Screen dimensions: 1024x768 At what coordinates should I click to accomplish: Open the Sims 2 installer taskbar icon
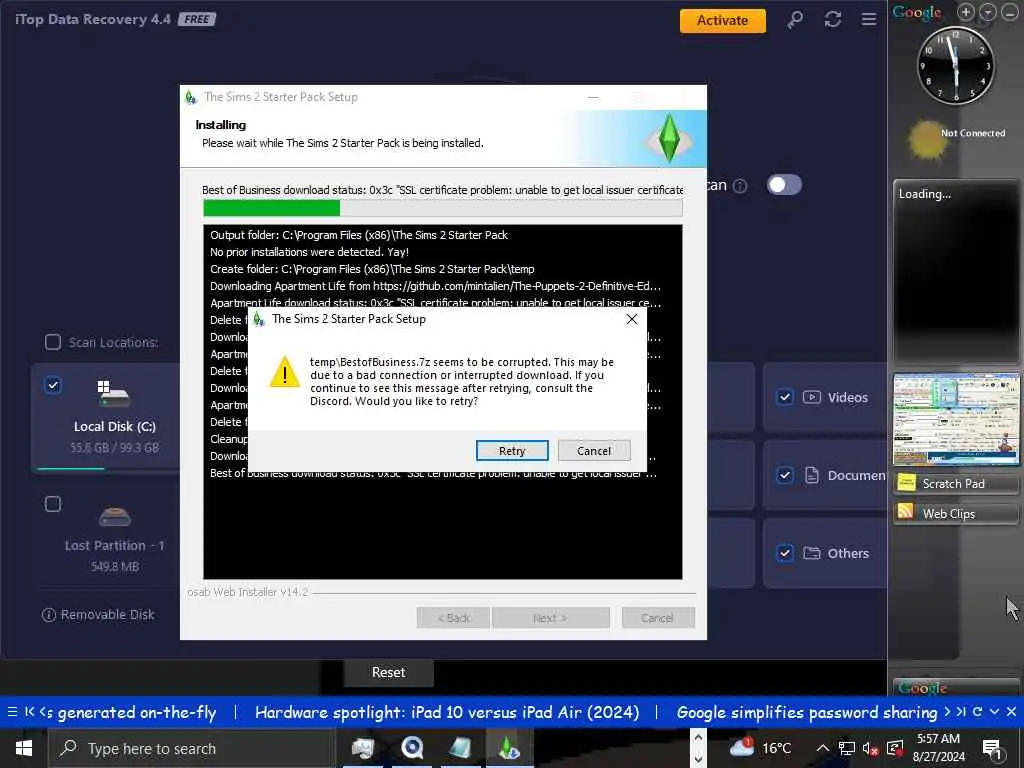[x=508, y=748]
